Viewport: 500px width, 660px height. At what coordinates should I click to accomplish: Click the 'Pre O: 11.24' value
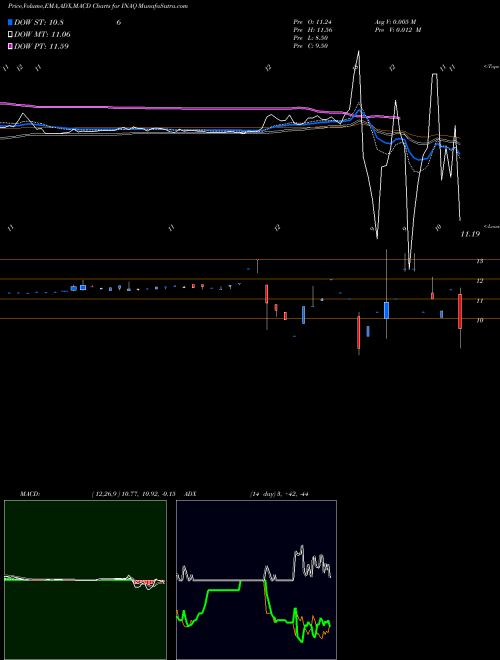coord(311,22)
